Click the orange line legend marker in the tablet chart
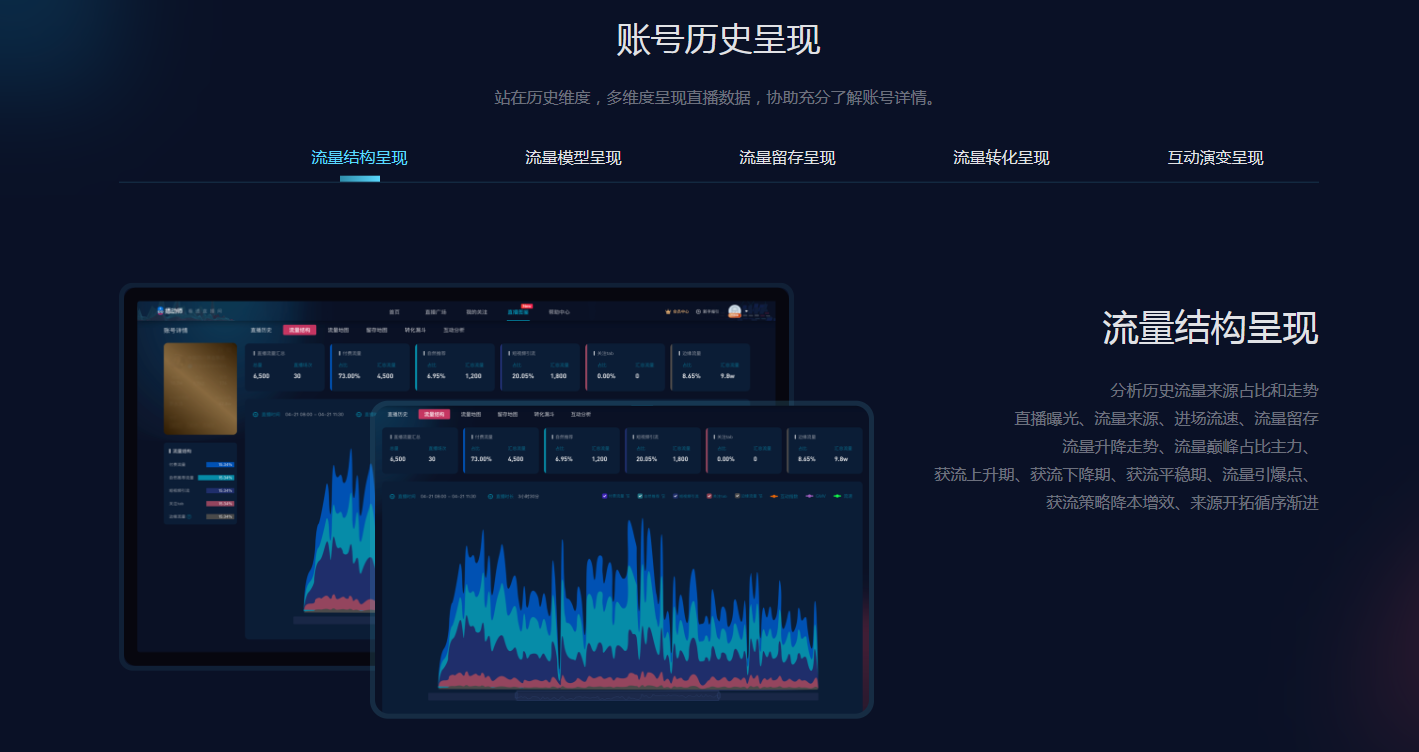1419x752 pixels. tap(774, 496)
